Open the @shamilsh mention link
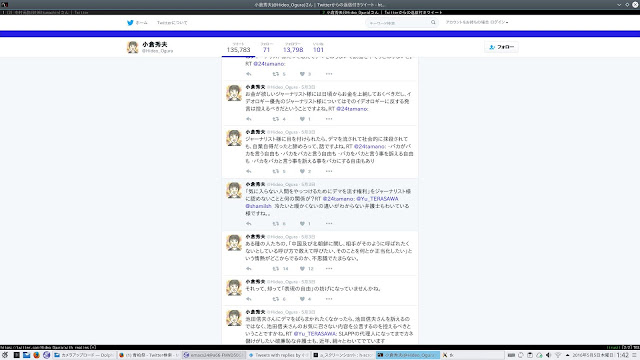 [x=258, y=206]
